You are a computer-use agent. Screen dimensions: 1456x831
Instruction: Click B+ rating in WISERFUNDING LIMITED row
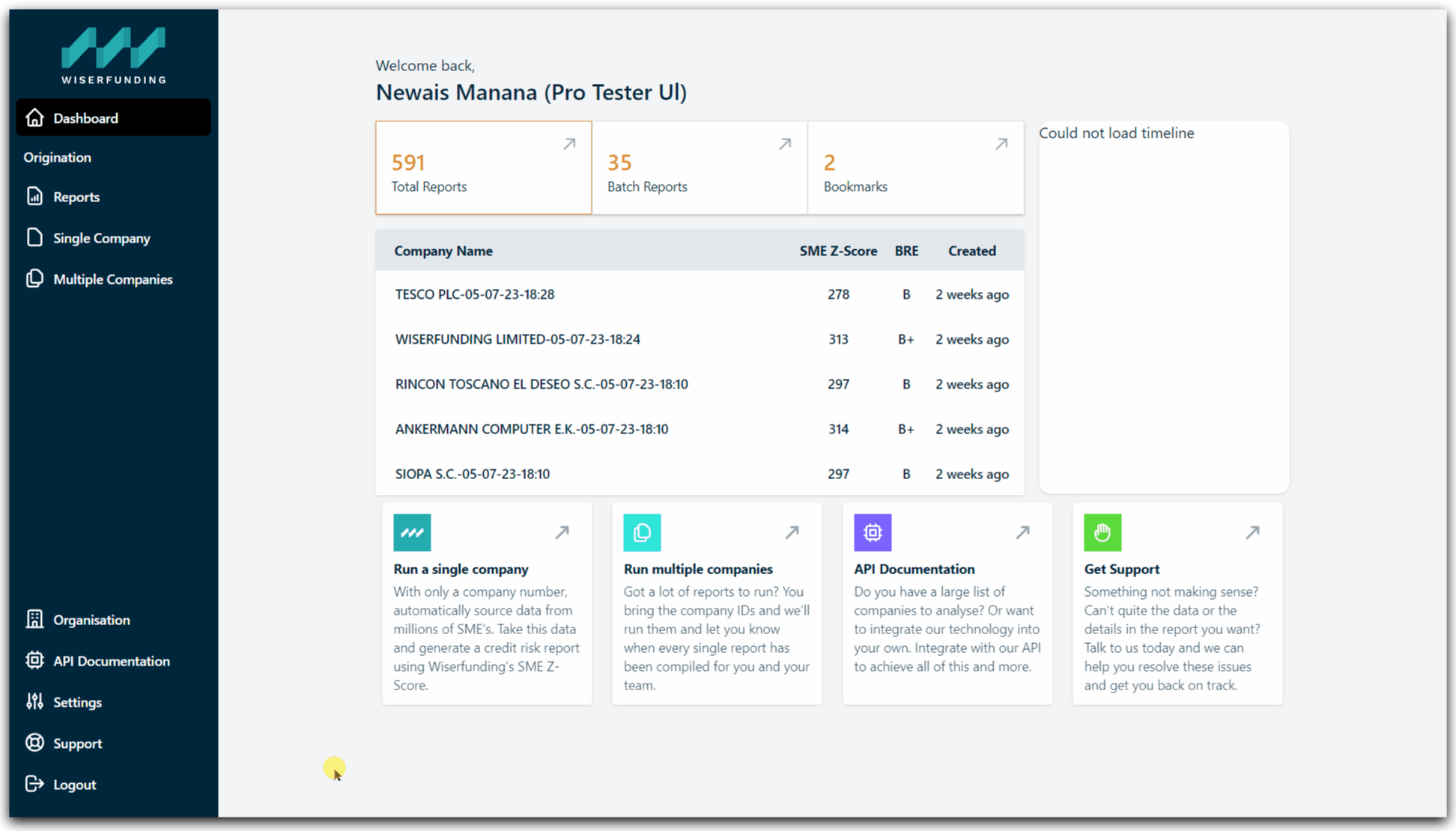906,339
